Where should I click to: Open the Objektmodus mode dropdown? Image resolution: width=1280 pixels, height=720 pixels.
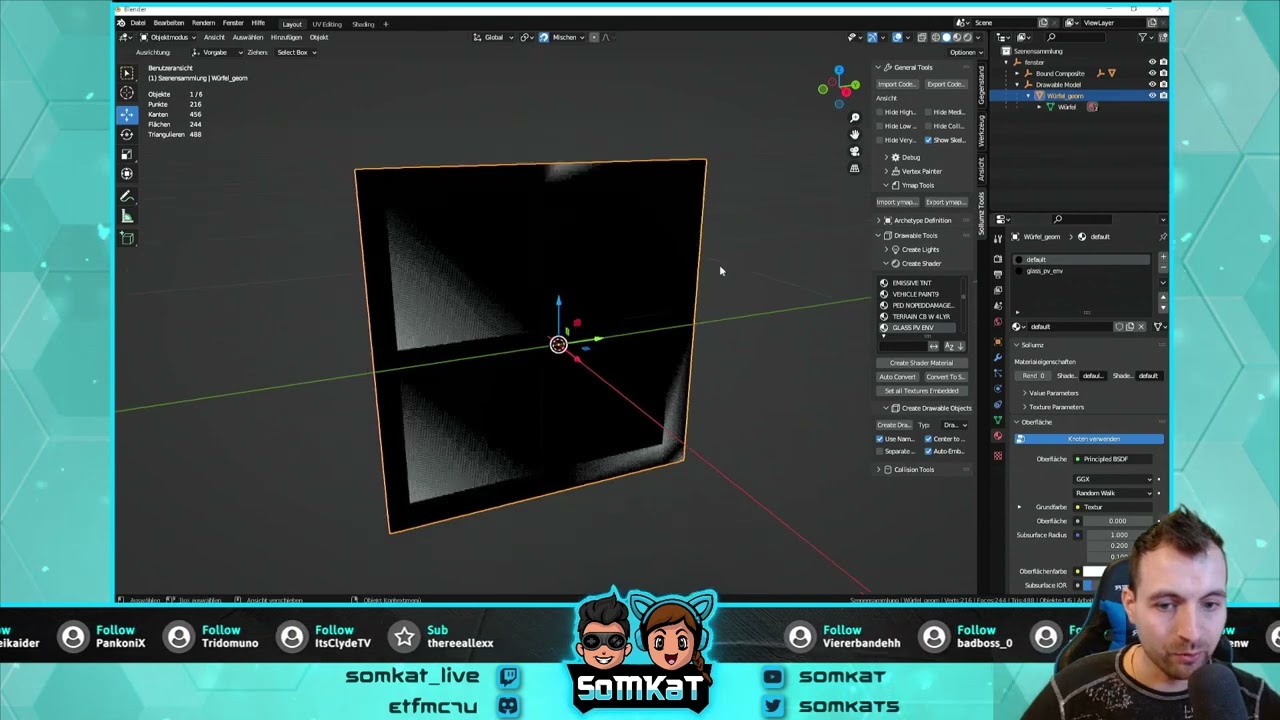coord(169,37)
